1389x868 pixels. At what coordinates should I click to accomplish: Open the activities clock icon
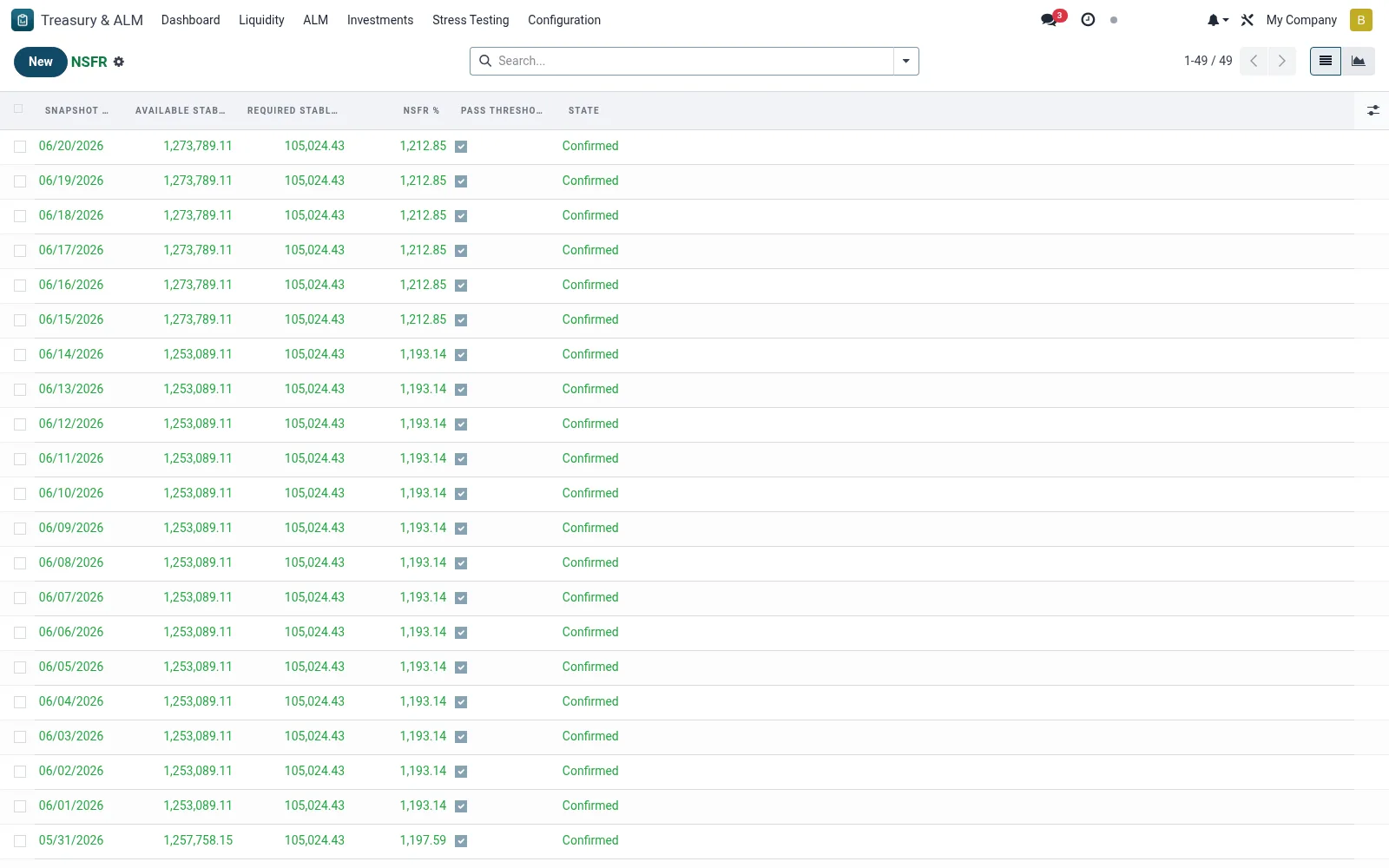(x=1088, y=19)
